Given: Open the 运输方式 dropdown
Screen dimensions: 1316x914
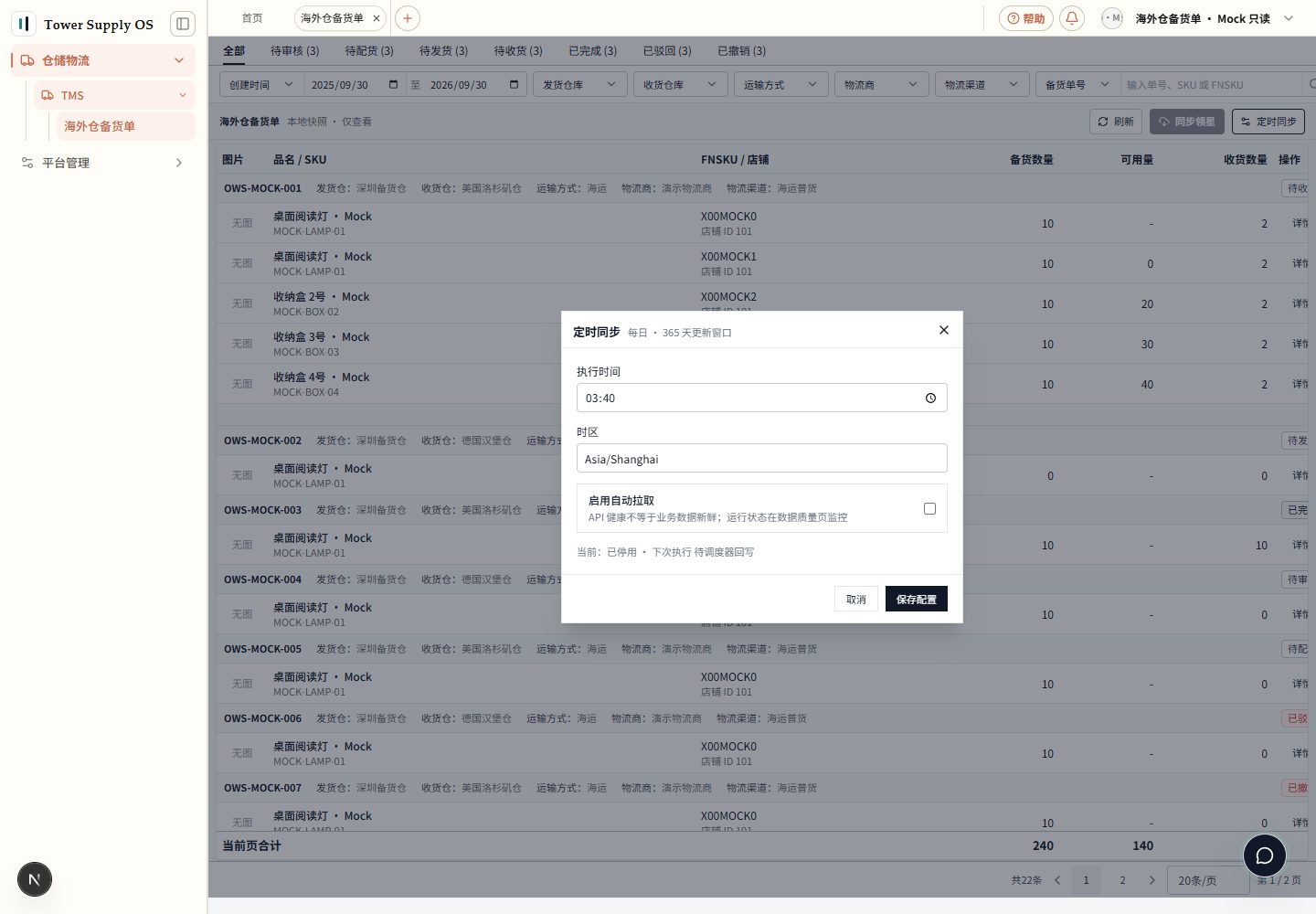Looking at the screenshot, I should point(781,85).
